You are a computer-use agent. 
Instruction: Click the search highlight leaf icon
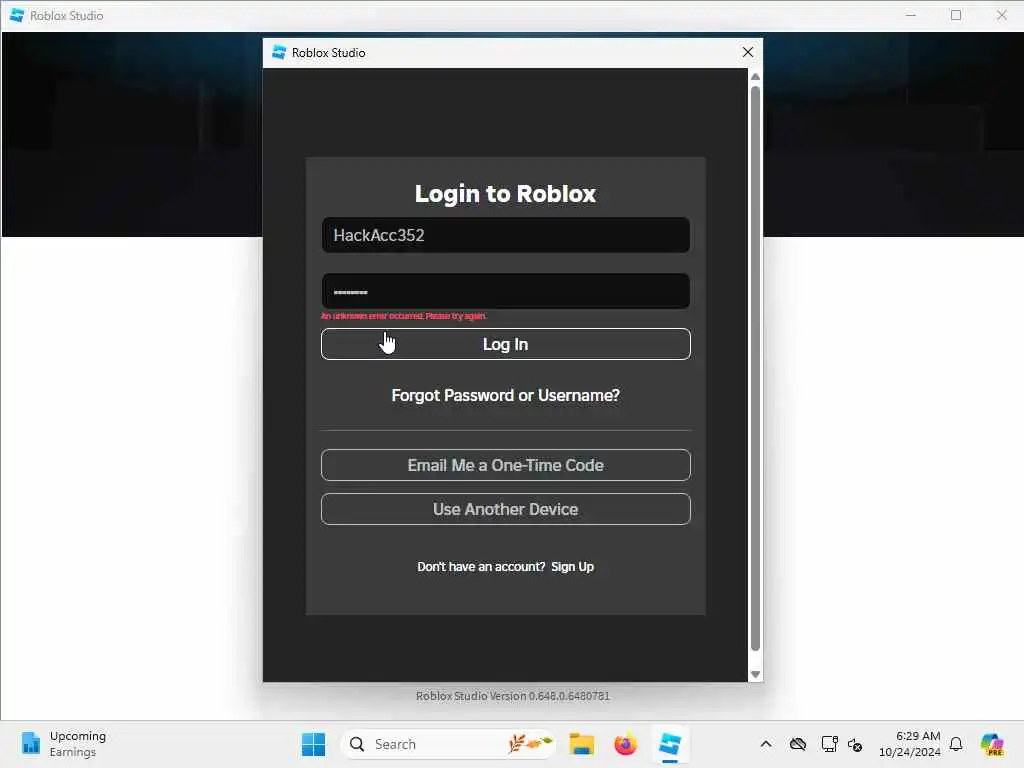(530, 743)
